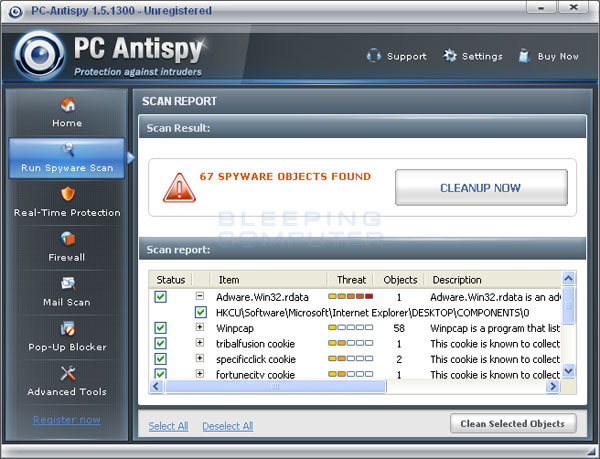The height and width of the screenshot is (459, 600).
Task: Select the Winpcap item name
Action: coord(235,328)
